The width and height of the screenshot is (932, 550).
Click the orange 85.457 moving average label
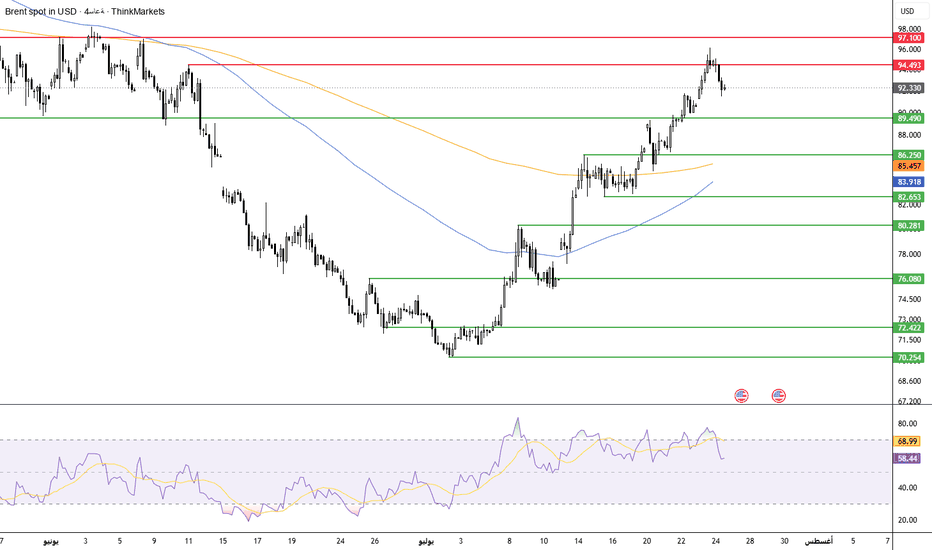(x=909, y=166)
